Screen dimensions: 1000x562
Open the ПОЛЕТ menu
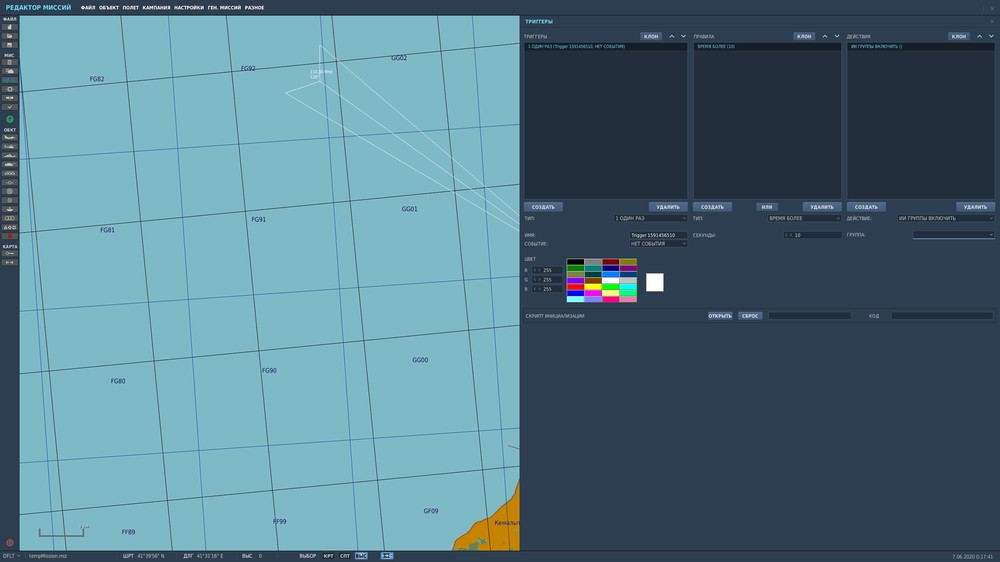[131, 8]
